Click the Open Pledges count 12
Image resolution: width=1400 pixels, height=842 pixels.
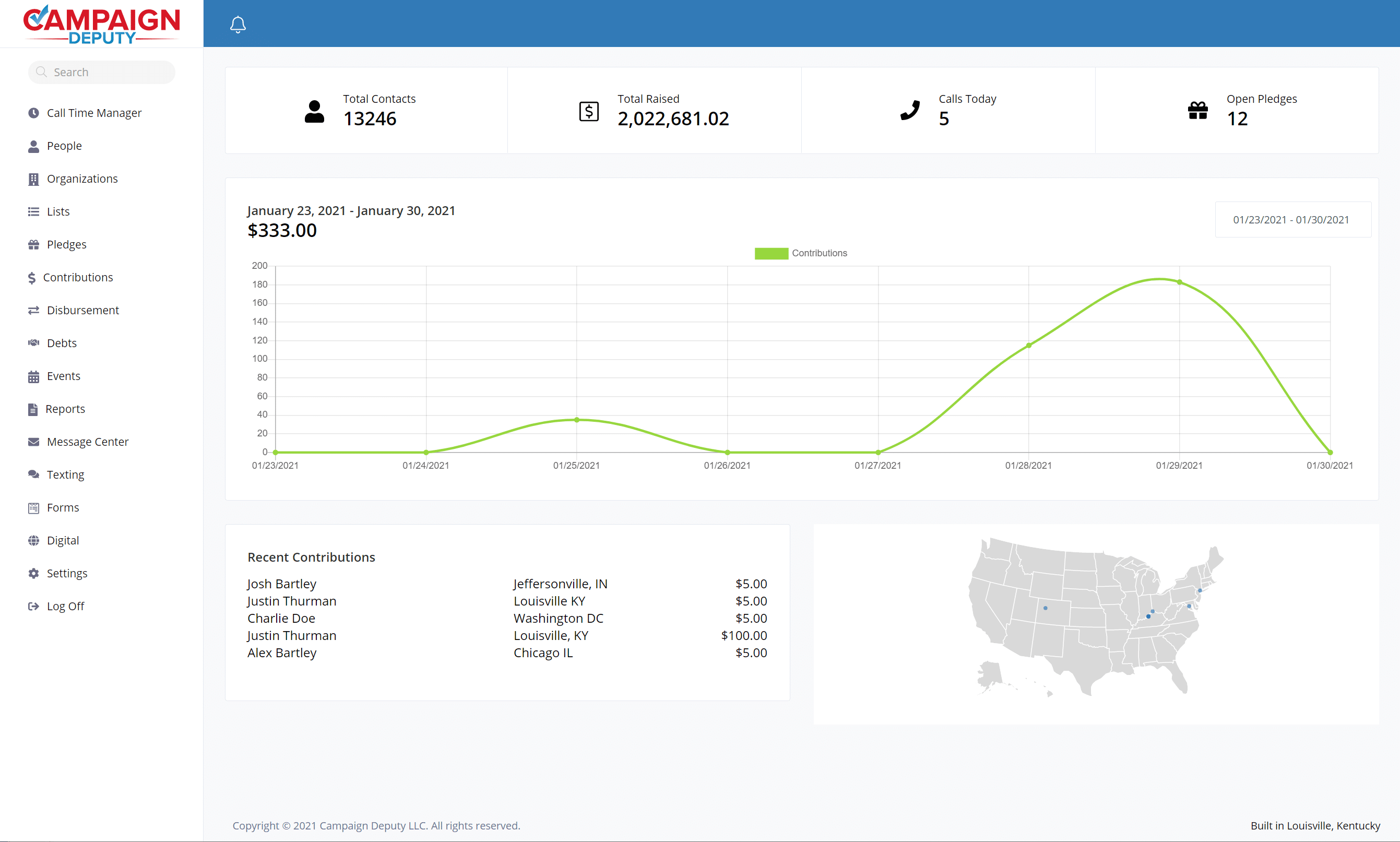pos(1237,118)
